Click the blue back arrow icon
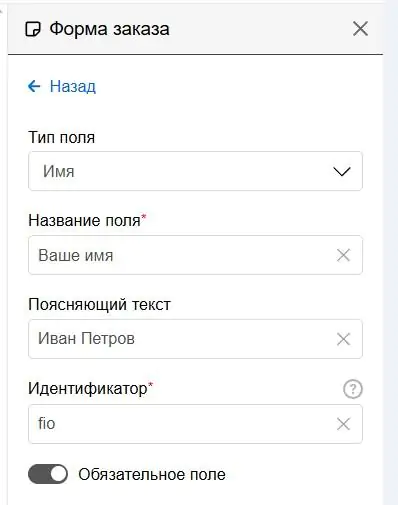The height and width of the screenshot is (505, 398). 34,86
